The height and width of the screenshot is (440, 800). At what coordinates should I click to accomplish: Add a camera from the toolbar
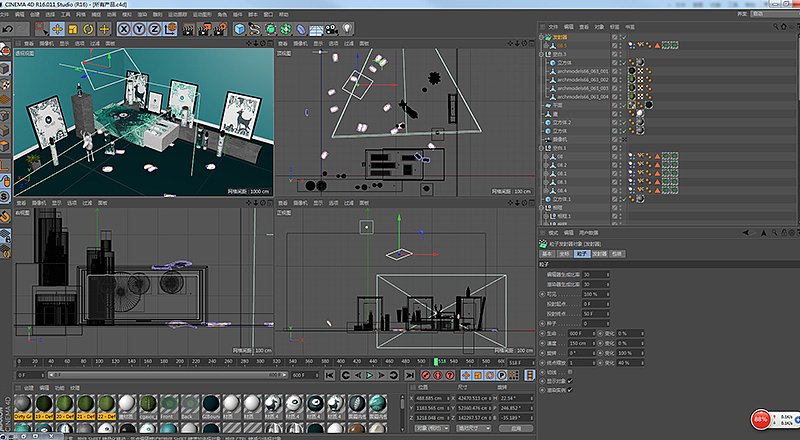click(x=332, y=29)
